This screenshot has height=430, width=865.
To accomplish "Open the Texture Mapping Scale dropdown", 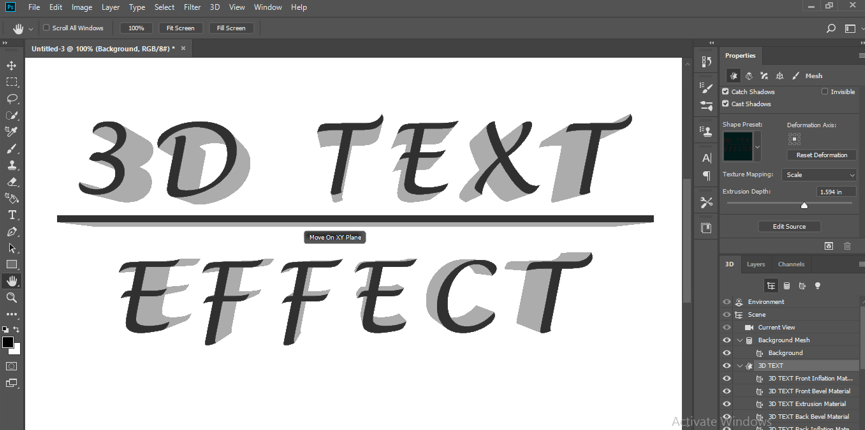I will 819,175.
